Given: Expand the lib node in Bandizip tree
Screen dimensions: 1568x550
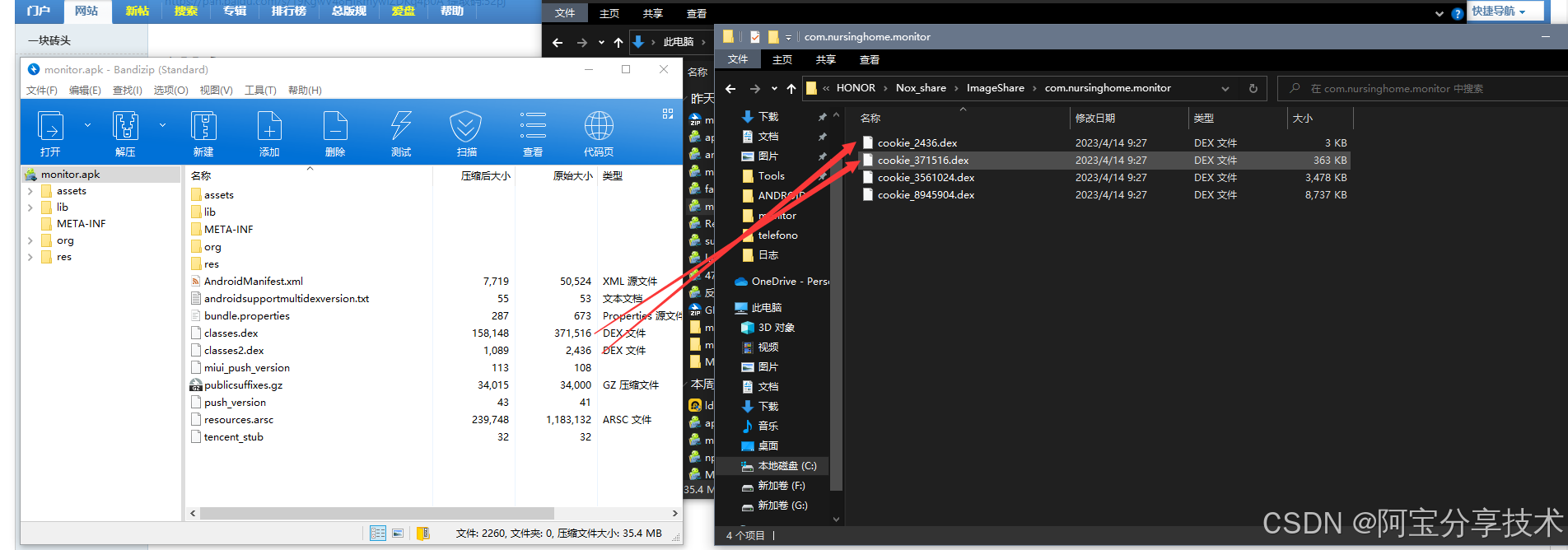Looking at the screenshot, I should click(x=30, y=207).
